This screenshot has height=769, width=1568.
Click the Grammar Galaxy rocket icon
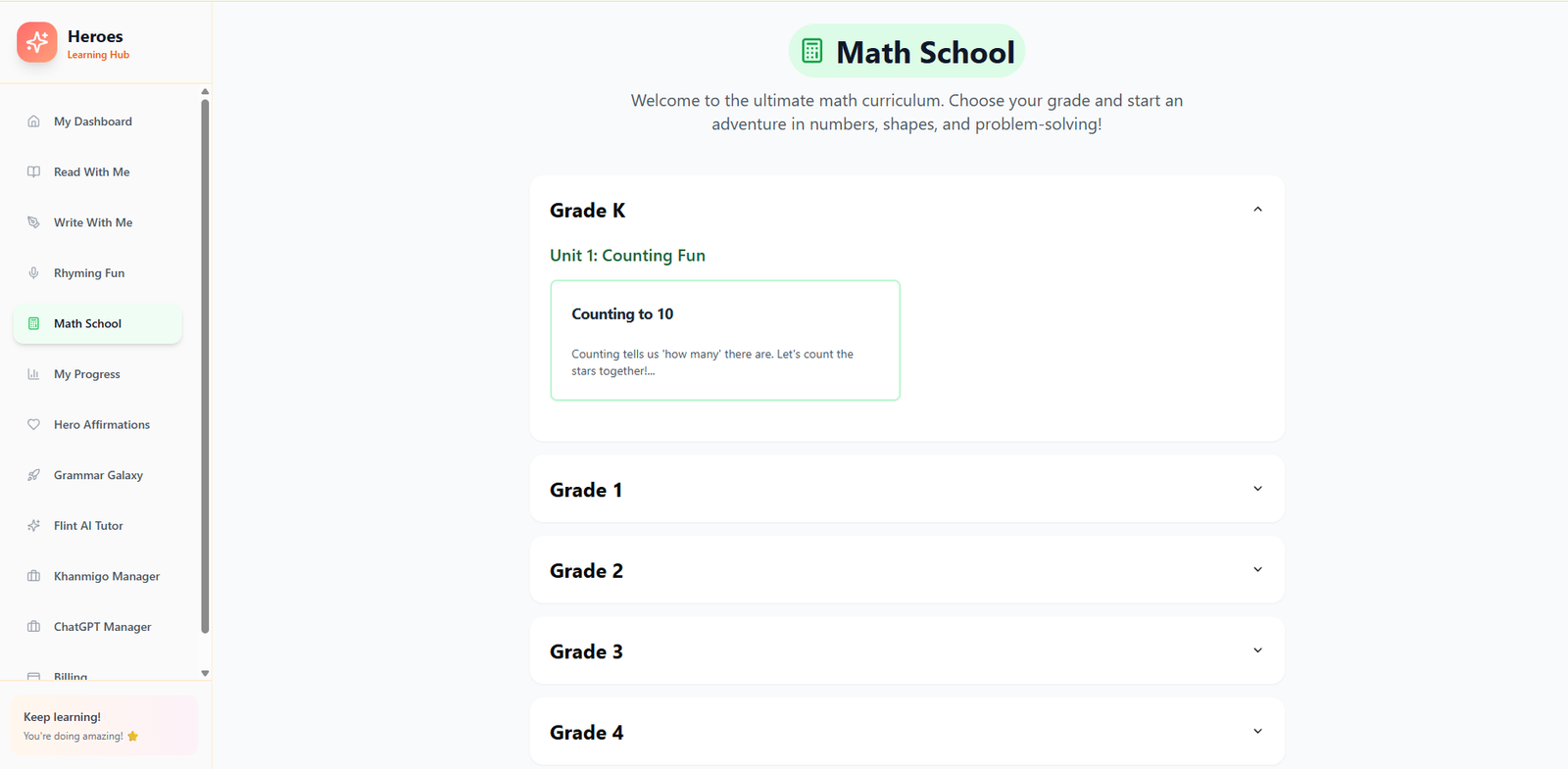point(33,475)
